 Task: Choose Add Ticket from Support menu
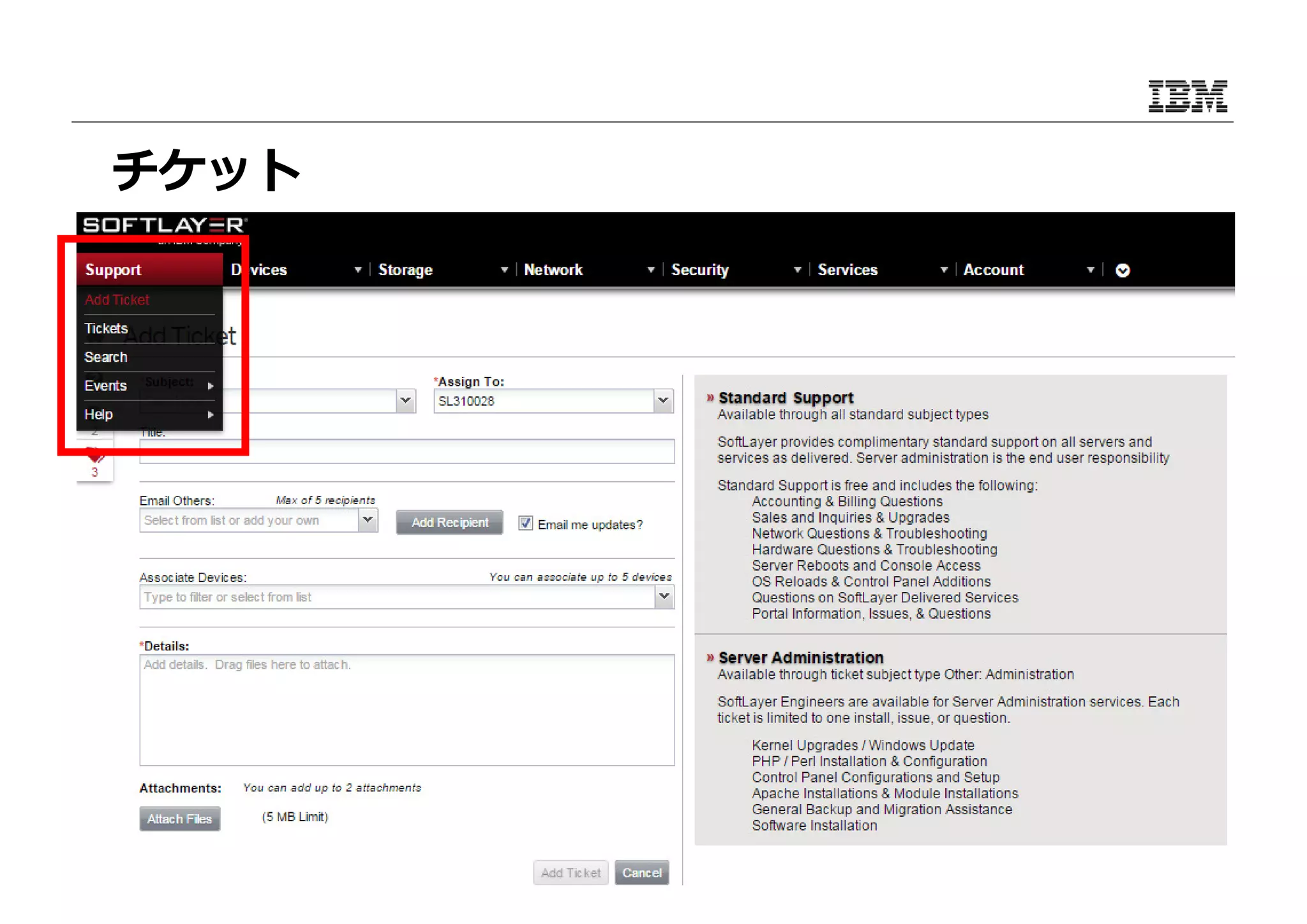pyautogui.click(x=117, y=300)
